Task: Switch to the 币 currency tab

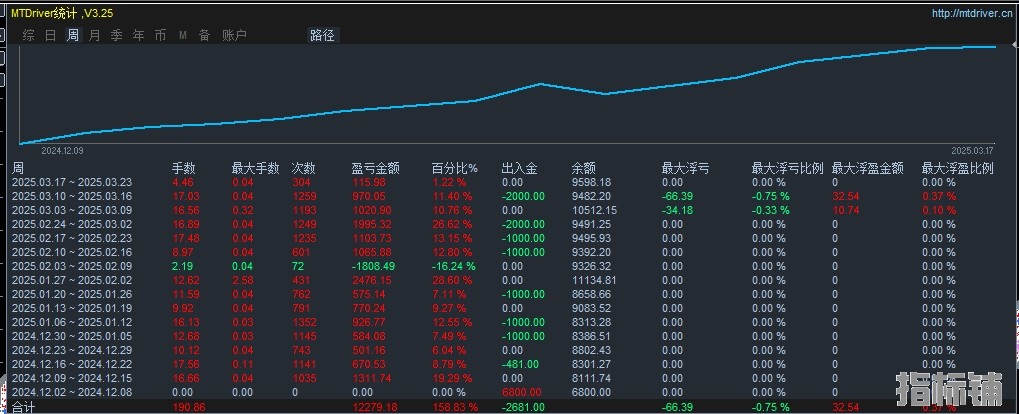Action: 161,35
